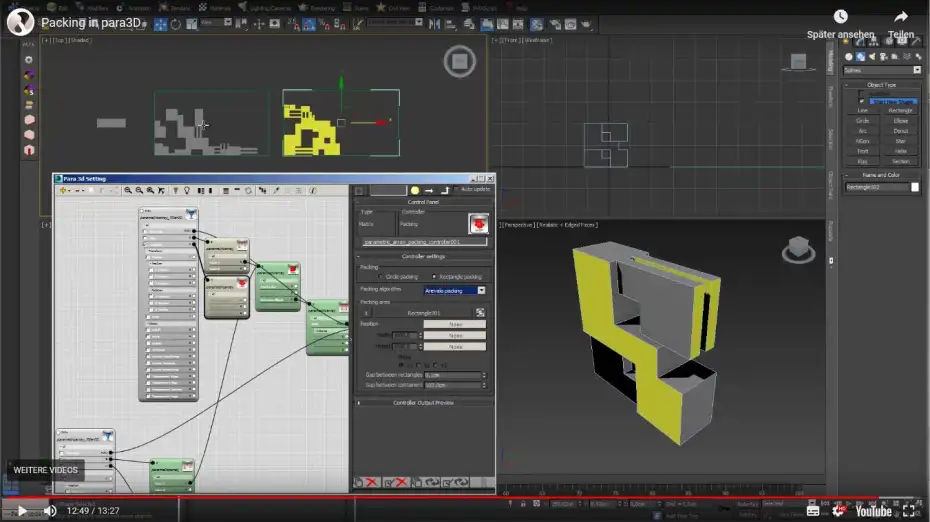The width and height of the screenshot is (930, 522).
Task: Click the Perspective viewport ViewCube
Action: coord(798,250)
